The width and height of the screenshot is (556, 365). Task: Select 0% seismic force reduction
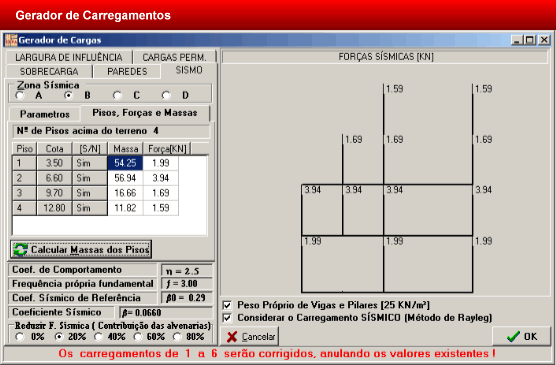[20, 337]
